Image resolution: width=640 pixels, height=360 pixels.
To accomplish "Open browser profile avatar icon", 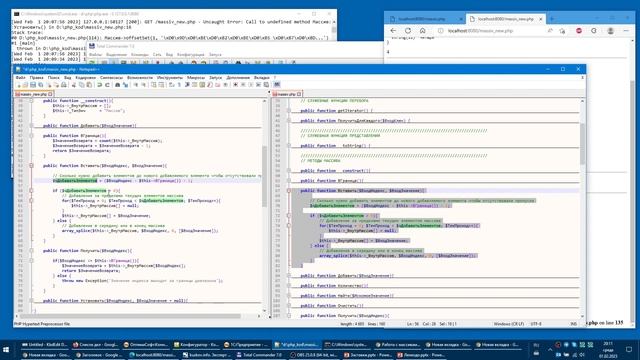I will [610, 31].
